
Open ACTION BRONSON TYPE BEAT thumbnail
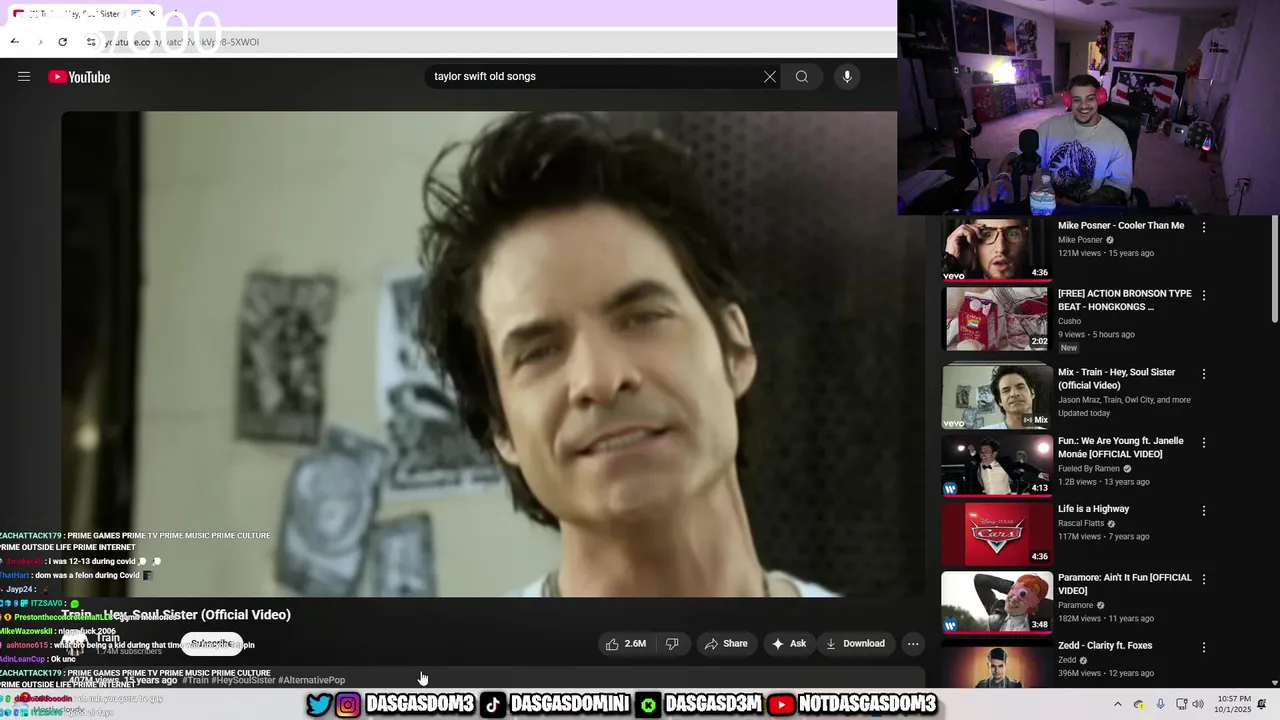coord(997,318)
